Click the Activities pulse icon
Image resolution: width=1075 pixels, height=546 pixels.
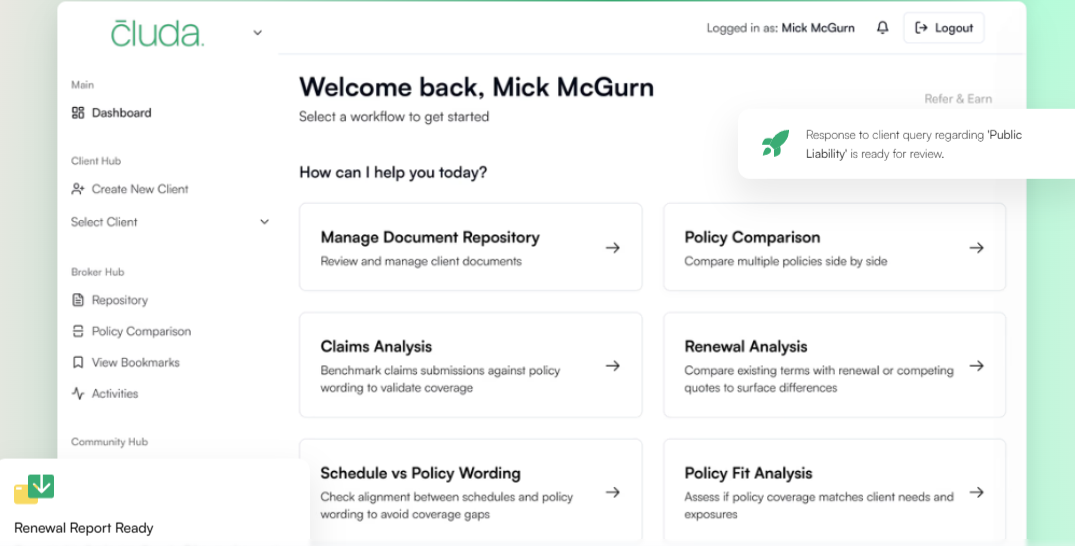[x=78, y=393]
